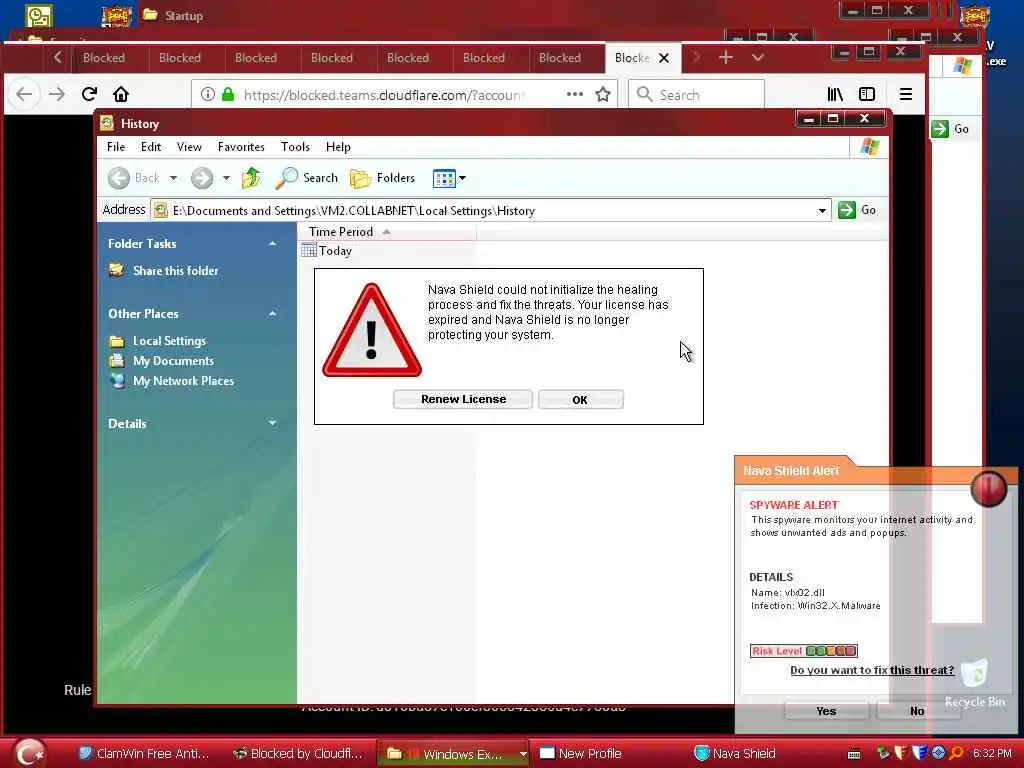1024x768 pixels.
Task: Open the Tools menu
Action: 295,147
